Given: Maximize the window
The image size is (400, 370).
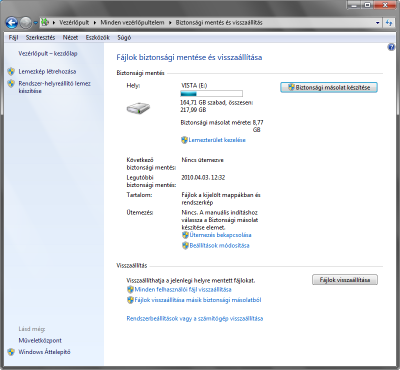Looking at the screenshot, I should 368,5.
